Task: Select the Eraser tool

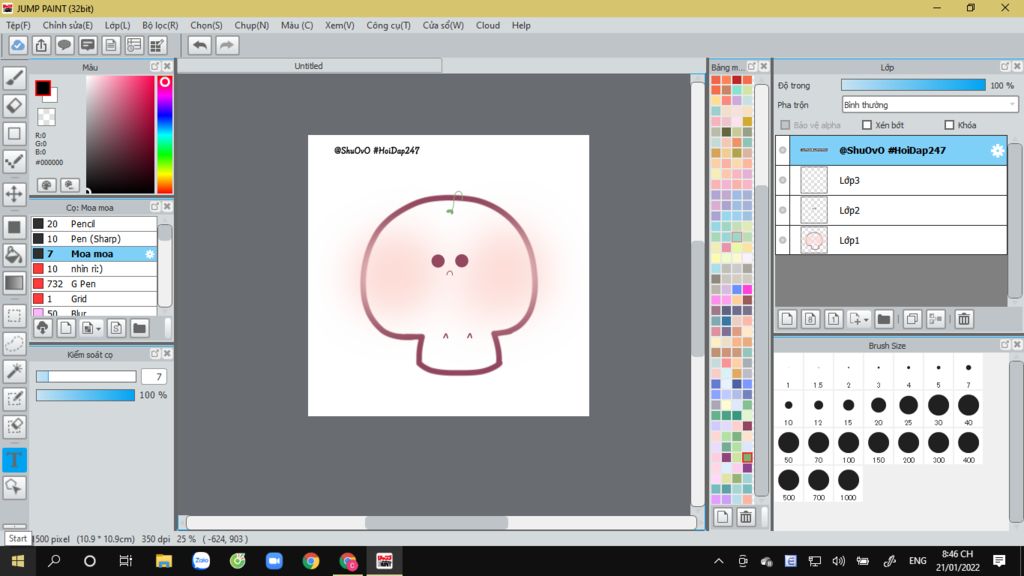Action: pyautogui.click(x=14, y=105)
